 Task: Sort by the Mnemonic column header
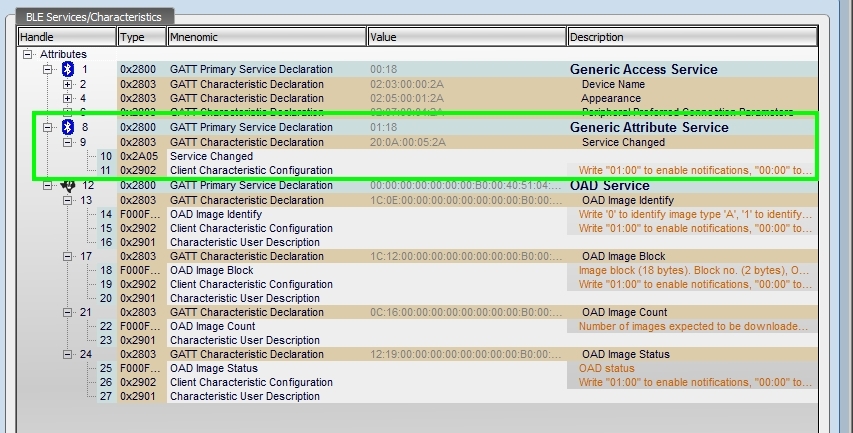[x=267, y=37]
